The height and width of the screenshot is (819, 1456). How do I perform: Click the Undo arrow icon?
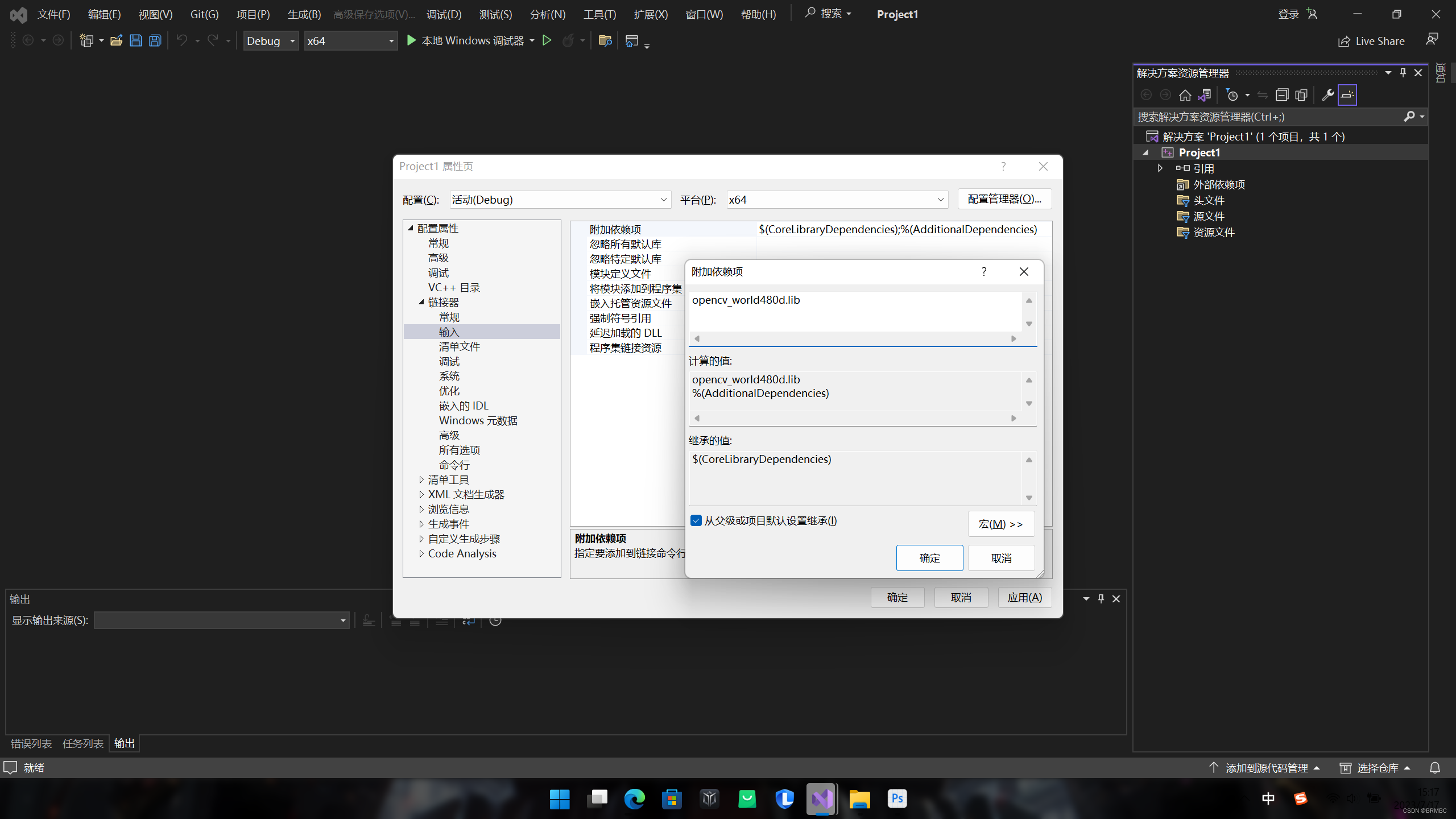181,40
